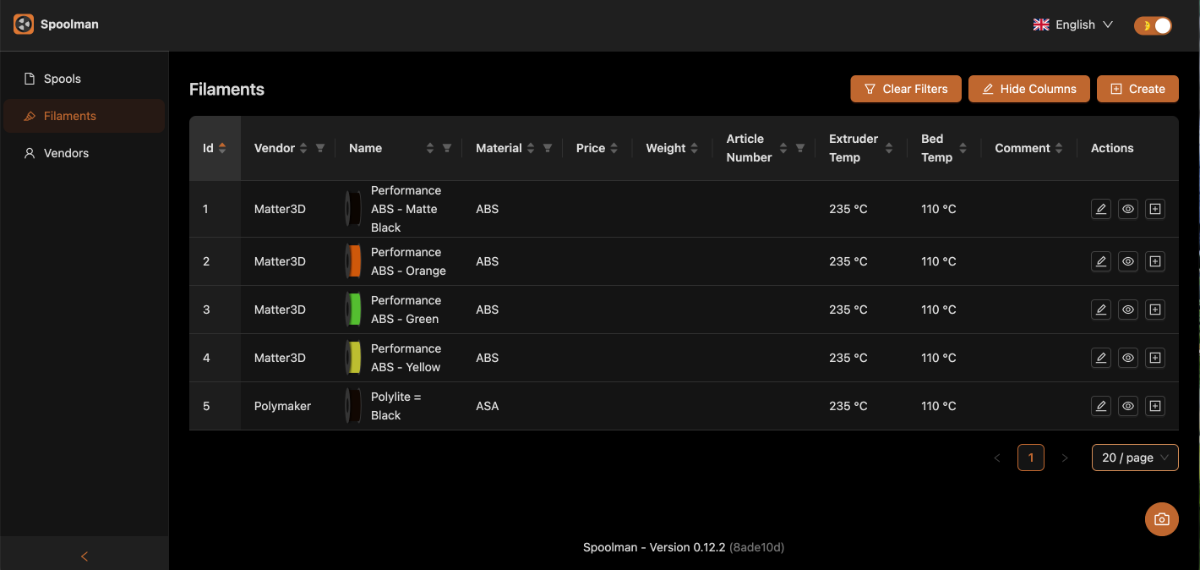Create a new filament
This screenshot has height=570, width=1200.
click(x=1138, y=89)
